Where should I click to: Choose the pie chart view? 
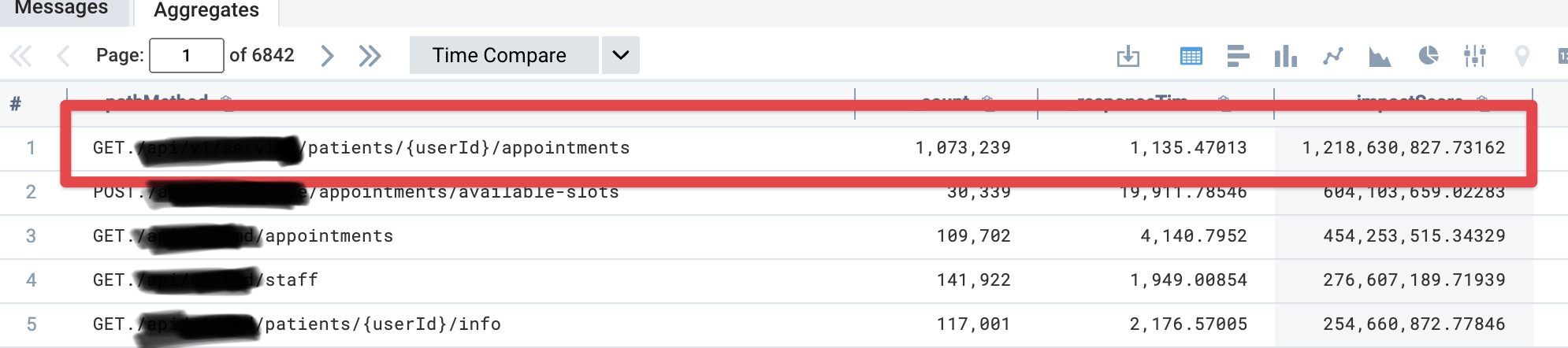1428,55
